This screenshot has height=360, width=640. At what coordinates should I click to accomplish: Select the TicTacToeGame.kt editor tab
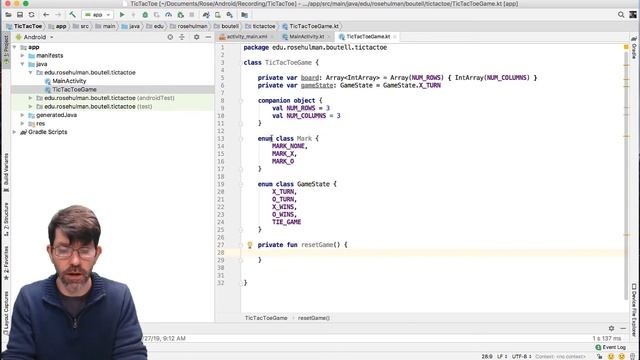tap(368, 37)
